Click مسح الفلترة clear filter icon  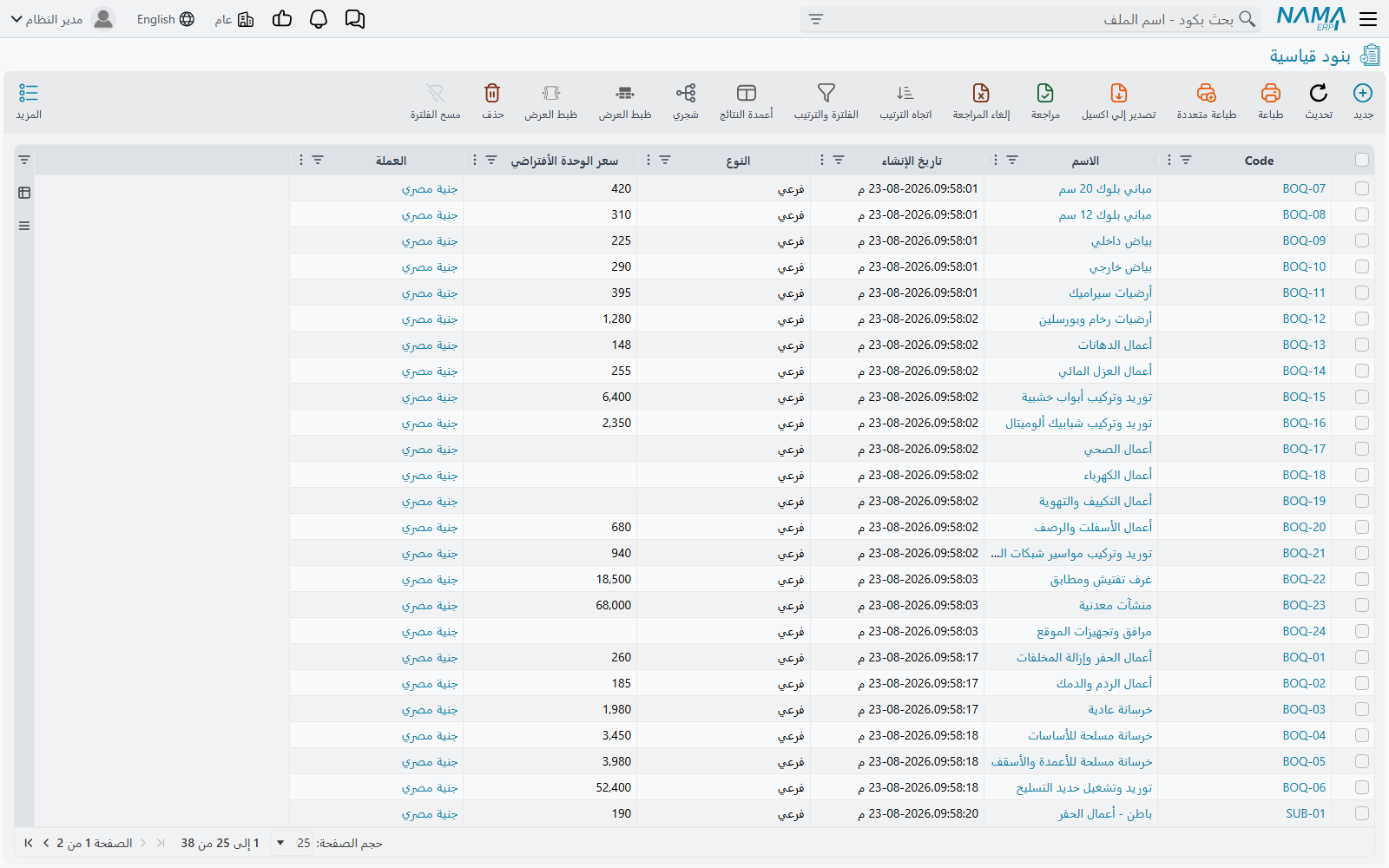click(435, 94)
